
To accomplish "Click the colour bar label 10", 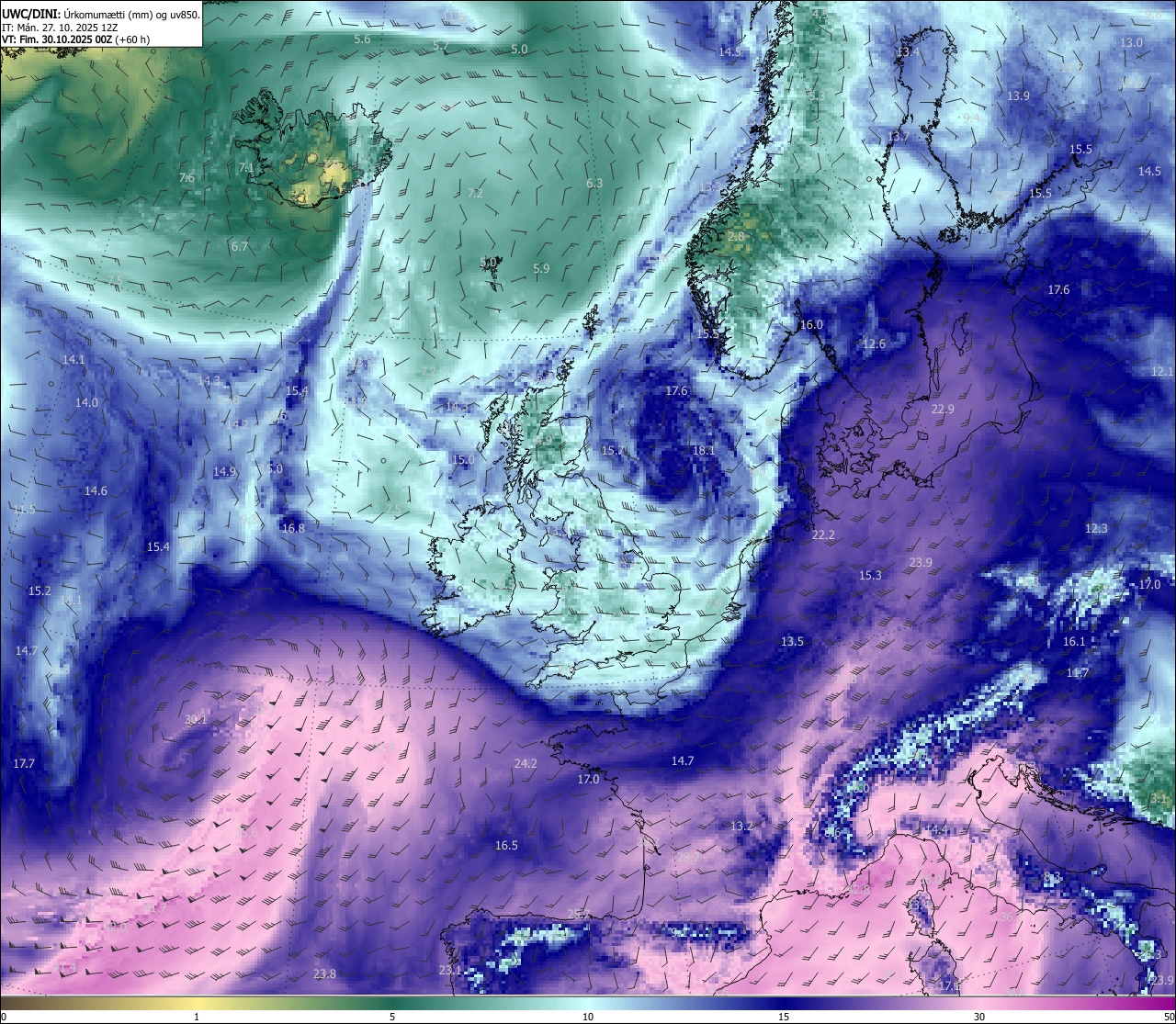I will click(588, 1017).
